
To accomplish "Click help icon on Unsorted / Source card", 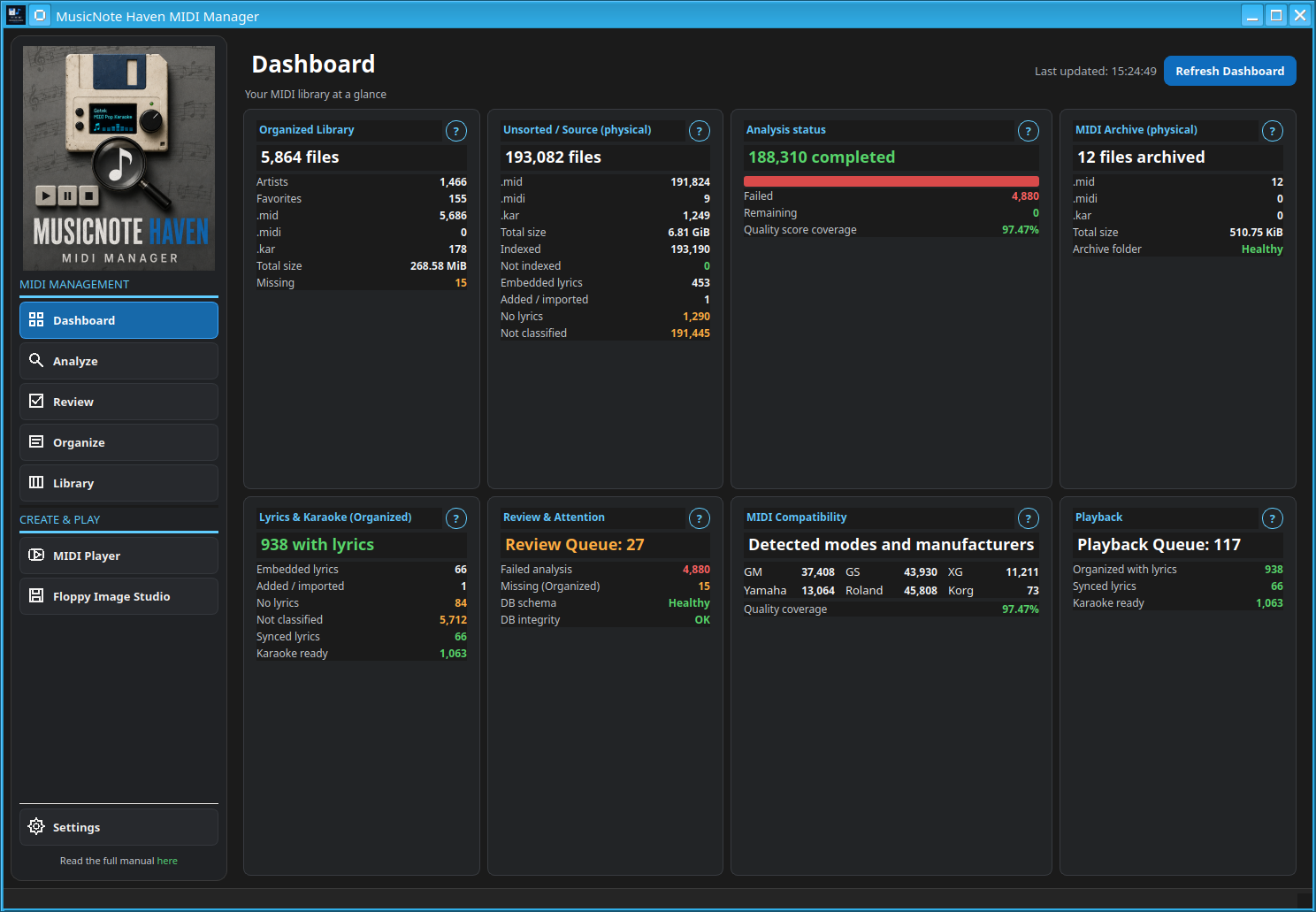I will 699,131.
